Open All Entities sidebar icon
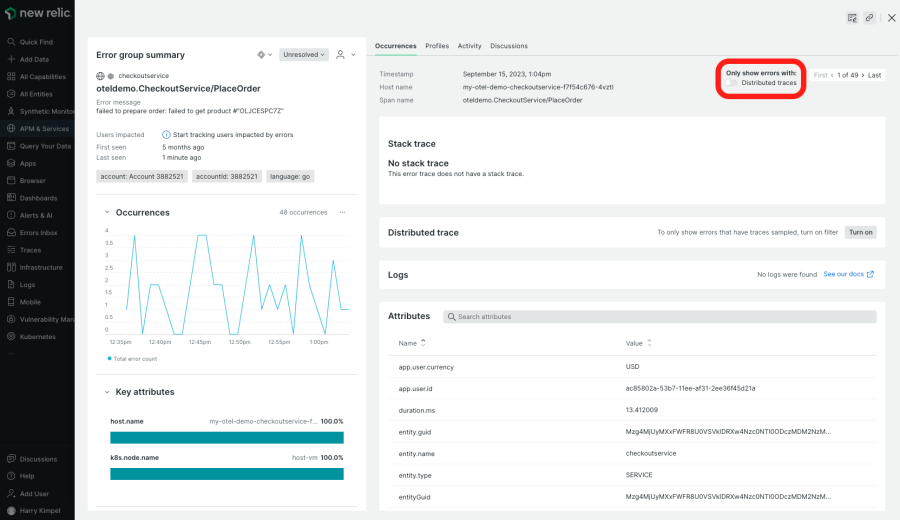 click(11, 94)
